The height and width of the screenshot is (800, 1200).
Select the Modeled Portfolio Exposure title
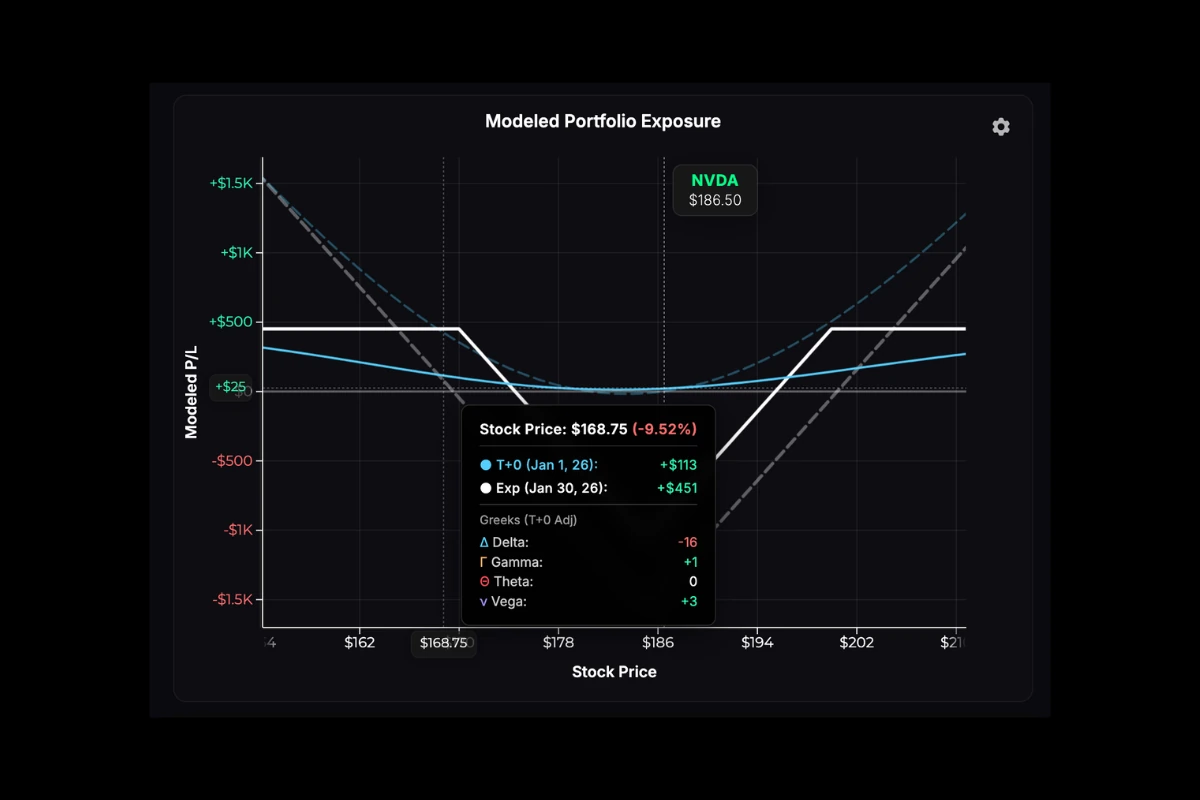click(602, 121)
